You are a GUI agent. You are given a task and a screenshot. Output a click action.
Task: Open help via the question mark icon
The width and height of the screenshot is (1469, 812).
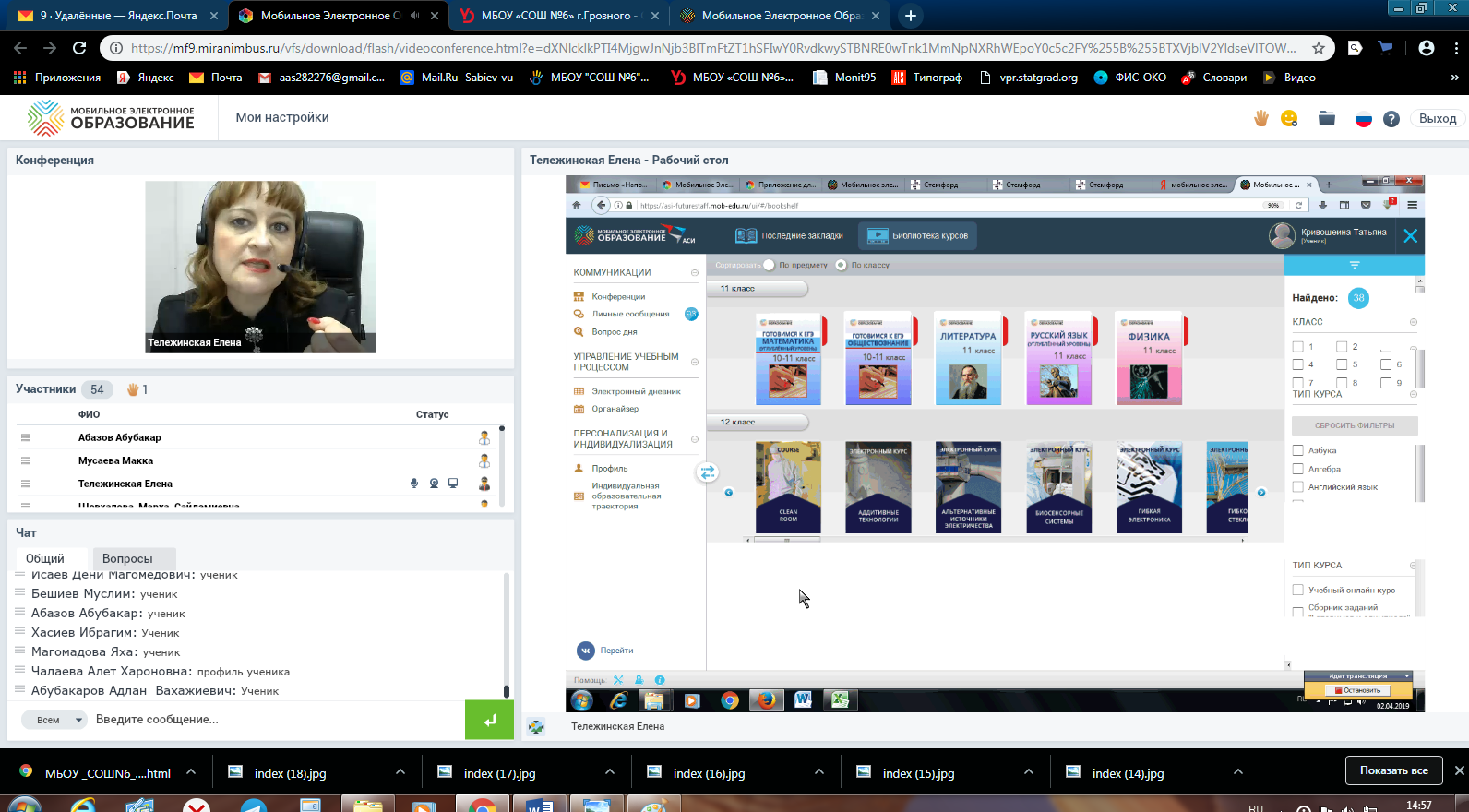point(1391,118)
